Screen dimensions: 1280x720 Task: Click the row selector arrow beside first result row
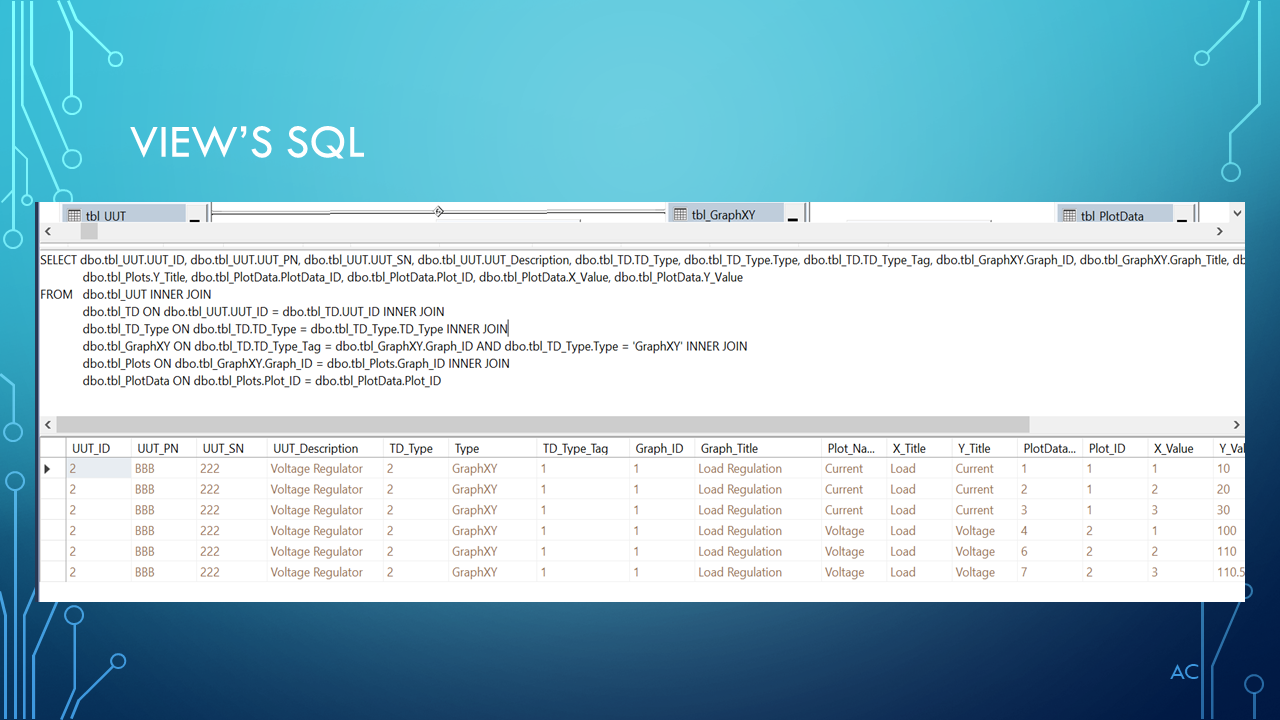[x=46, y=468]
